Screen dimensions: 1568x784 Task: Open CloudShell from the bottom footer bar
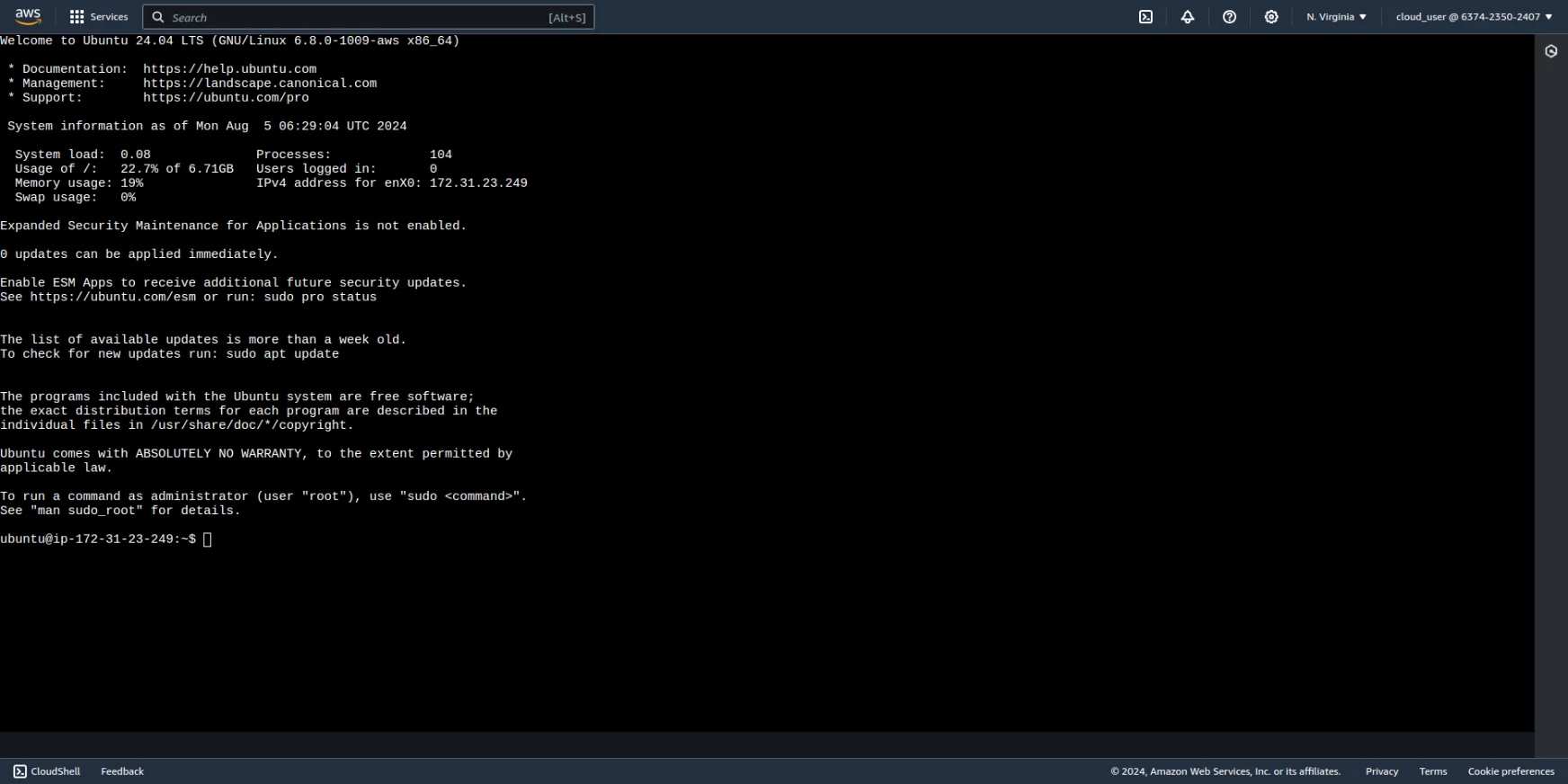(x=47, y=771)
